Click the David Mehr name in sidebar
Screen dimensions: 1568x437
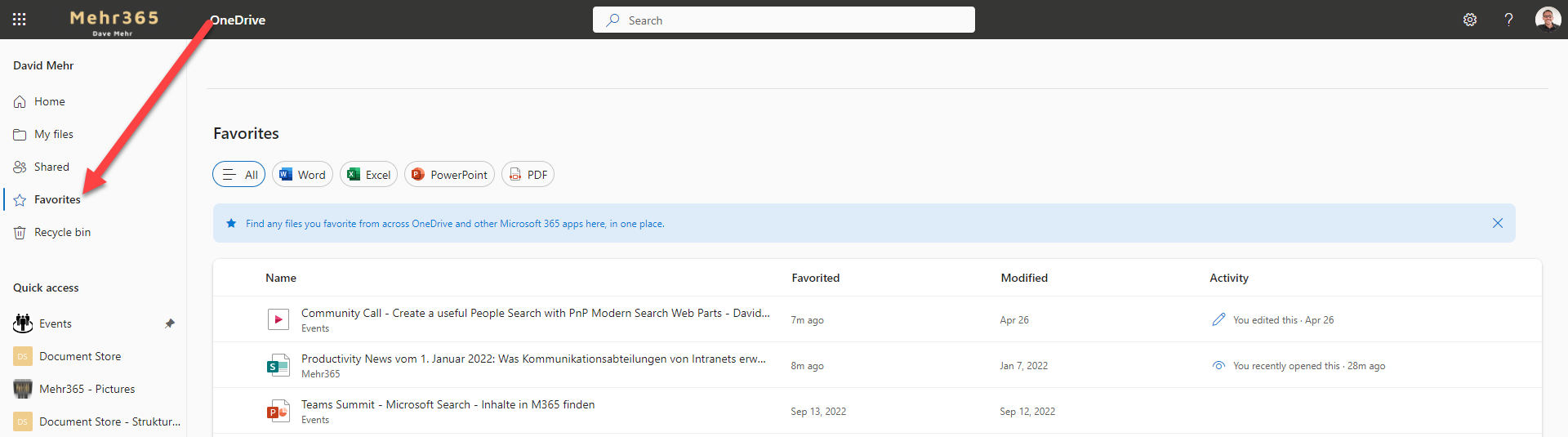coord(43,65)
